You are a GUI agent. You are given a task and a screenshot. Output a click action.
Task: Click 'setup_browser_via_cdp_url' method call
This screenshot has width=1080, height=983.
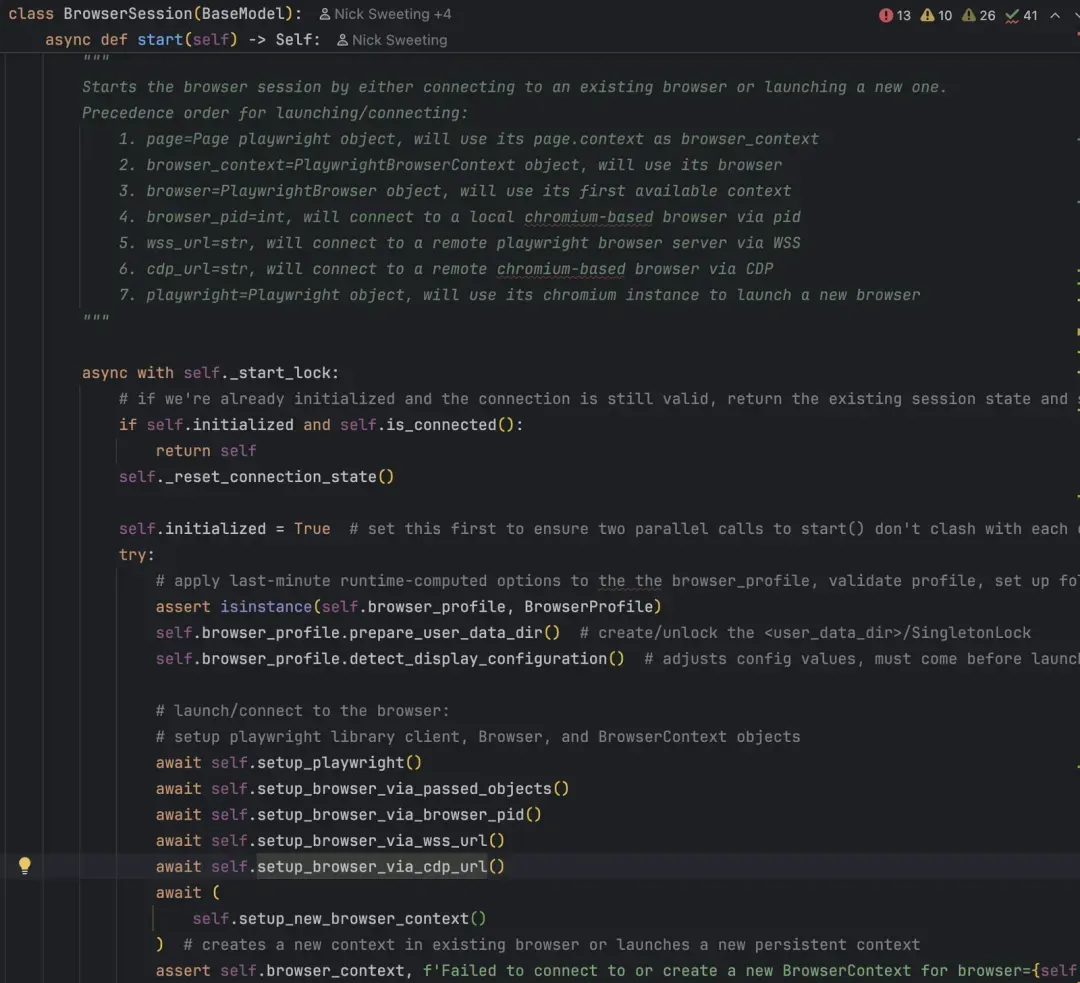pos(372,867)
